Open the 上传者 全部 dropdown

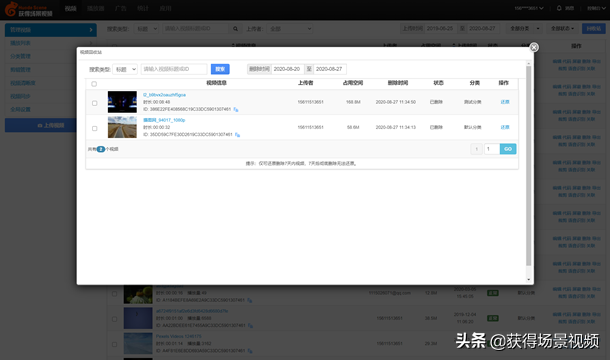pyautogui.click(x=290, y=29)
